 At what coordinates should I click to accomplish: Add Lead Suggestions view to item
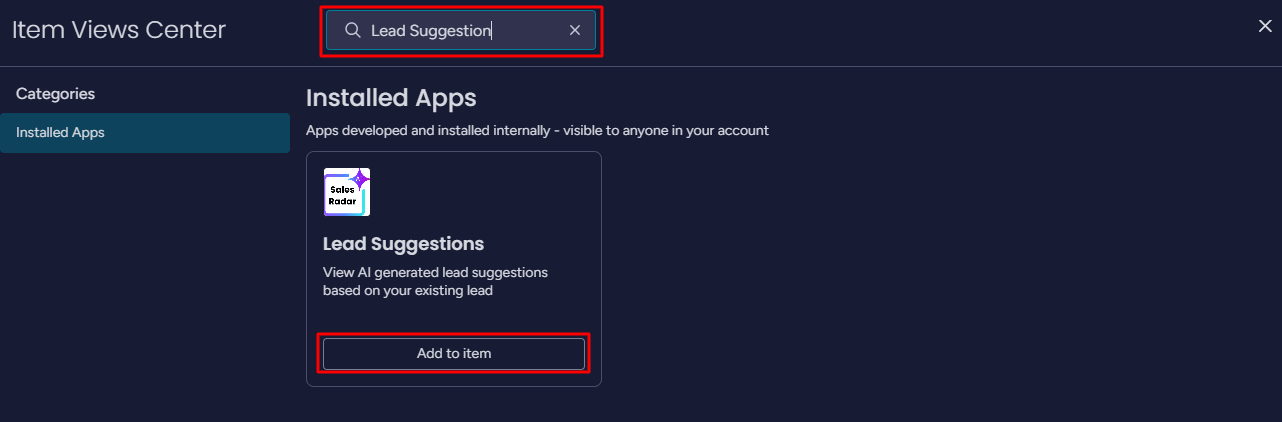pyautogui.click(x=454, y=353)
